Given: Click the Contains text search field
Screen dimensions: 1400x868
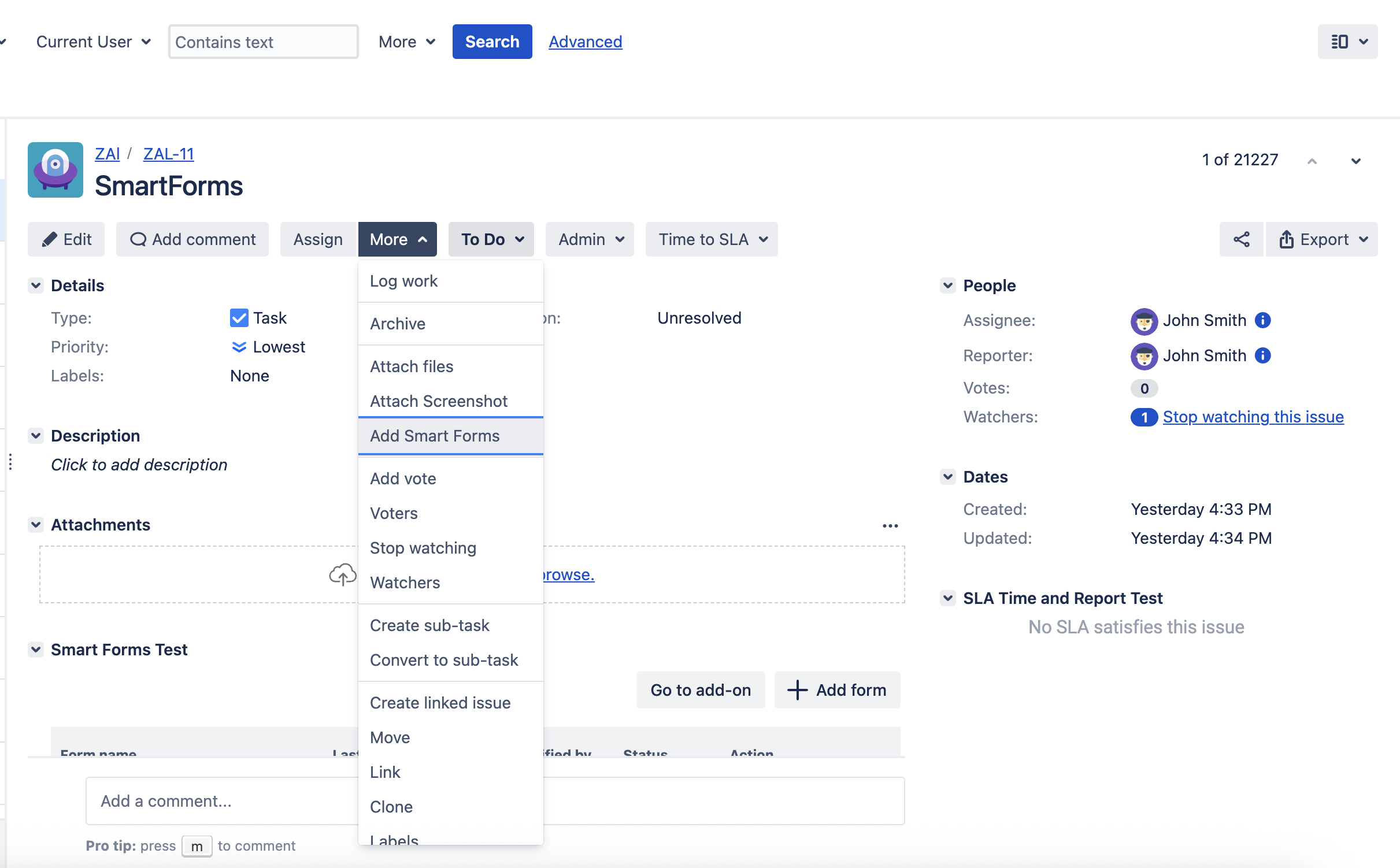Looking at the screenshot, I should (264, 42).
